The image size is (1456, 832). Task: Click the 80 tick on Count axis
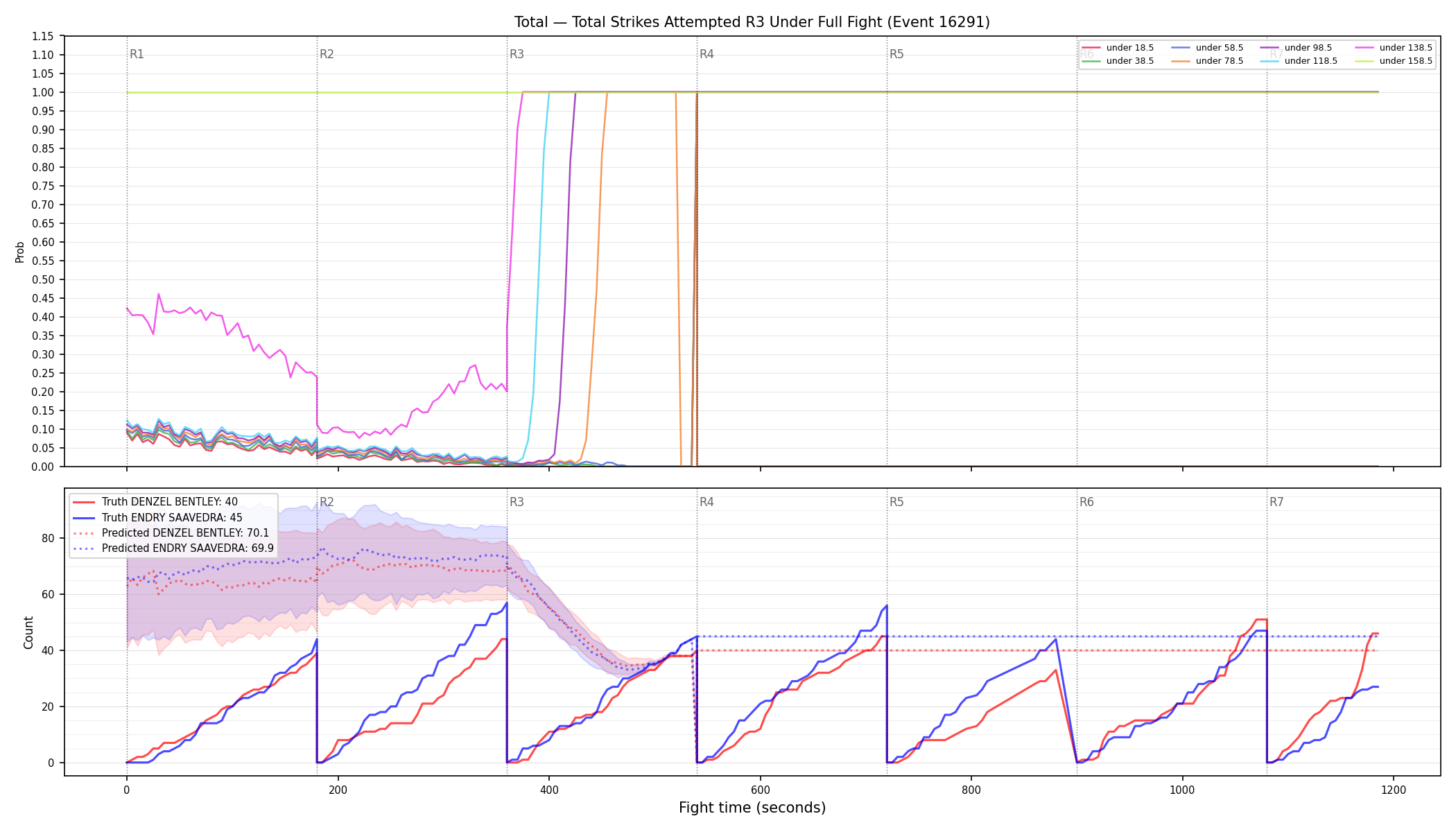point(49,538)
